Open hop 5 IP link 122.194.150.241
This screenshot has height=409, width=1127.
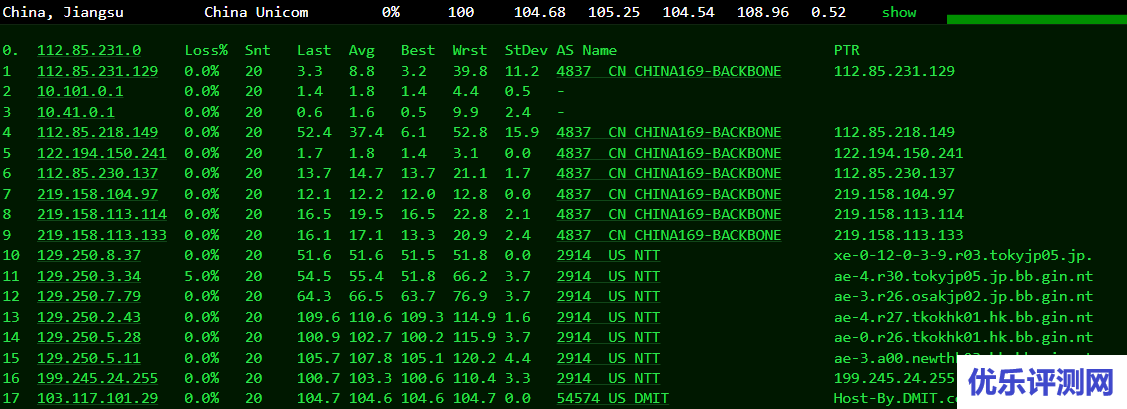pyautogui.click(x=102, y=153)
